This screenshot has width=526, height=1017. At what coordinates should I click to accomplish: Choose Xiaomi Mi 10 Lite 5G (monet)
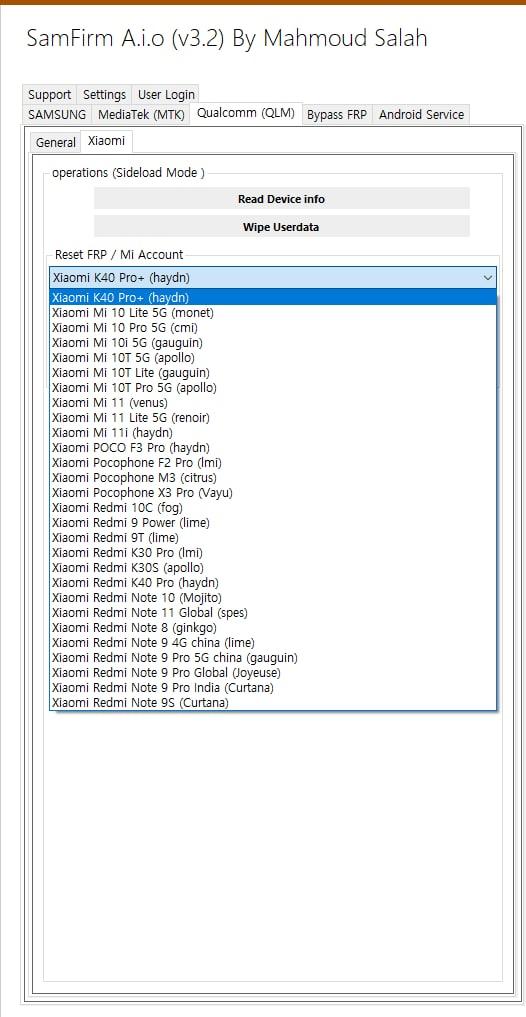(273, 313)
